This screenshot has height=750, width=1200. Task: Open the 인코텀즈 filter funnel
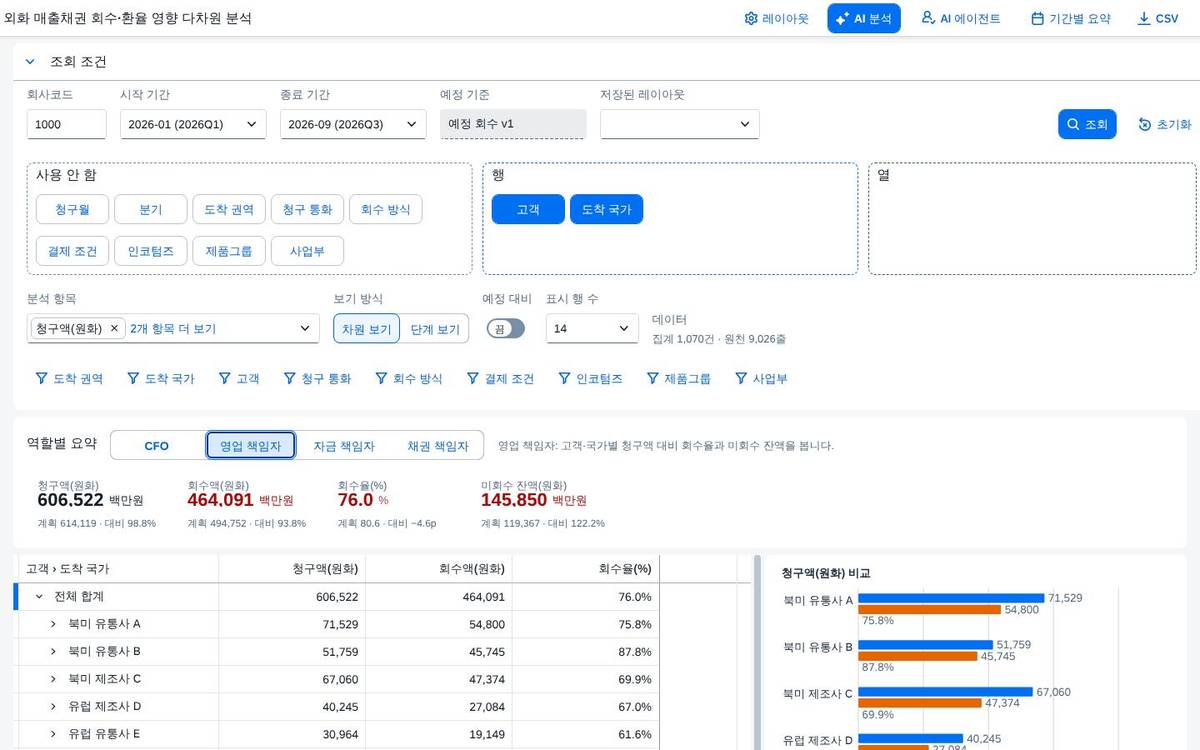[x=565, y=379]
